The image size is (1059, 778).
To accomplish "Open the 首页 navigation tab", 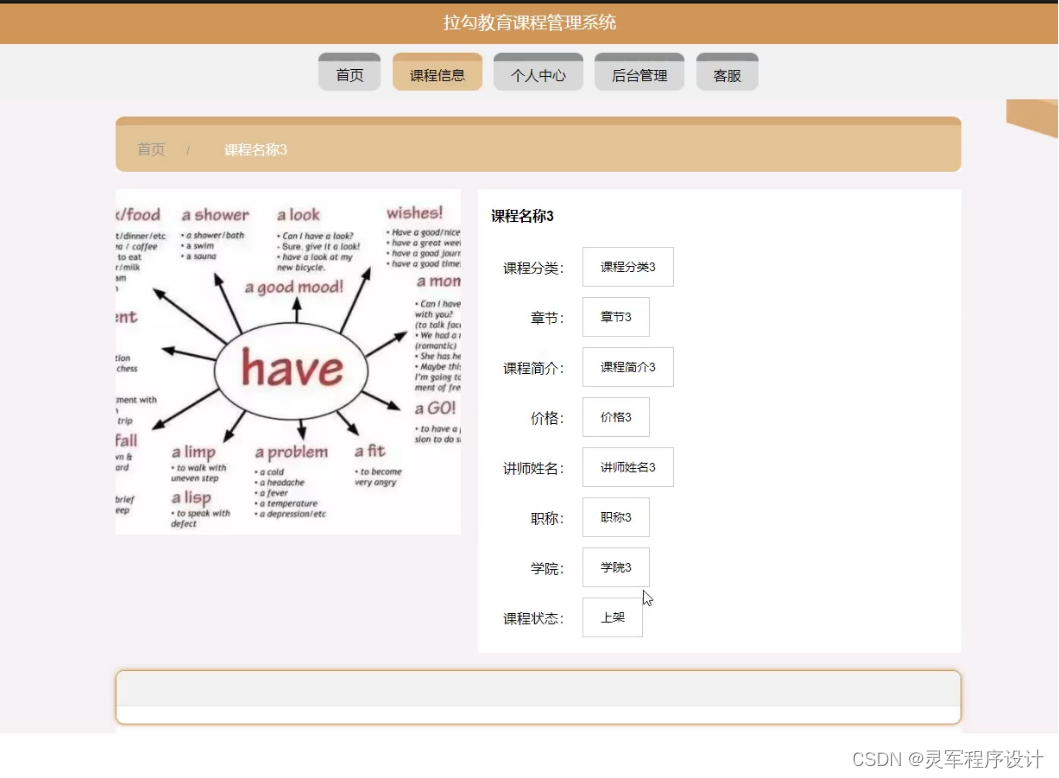I will point(348,71).
